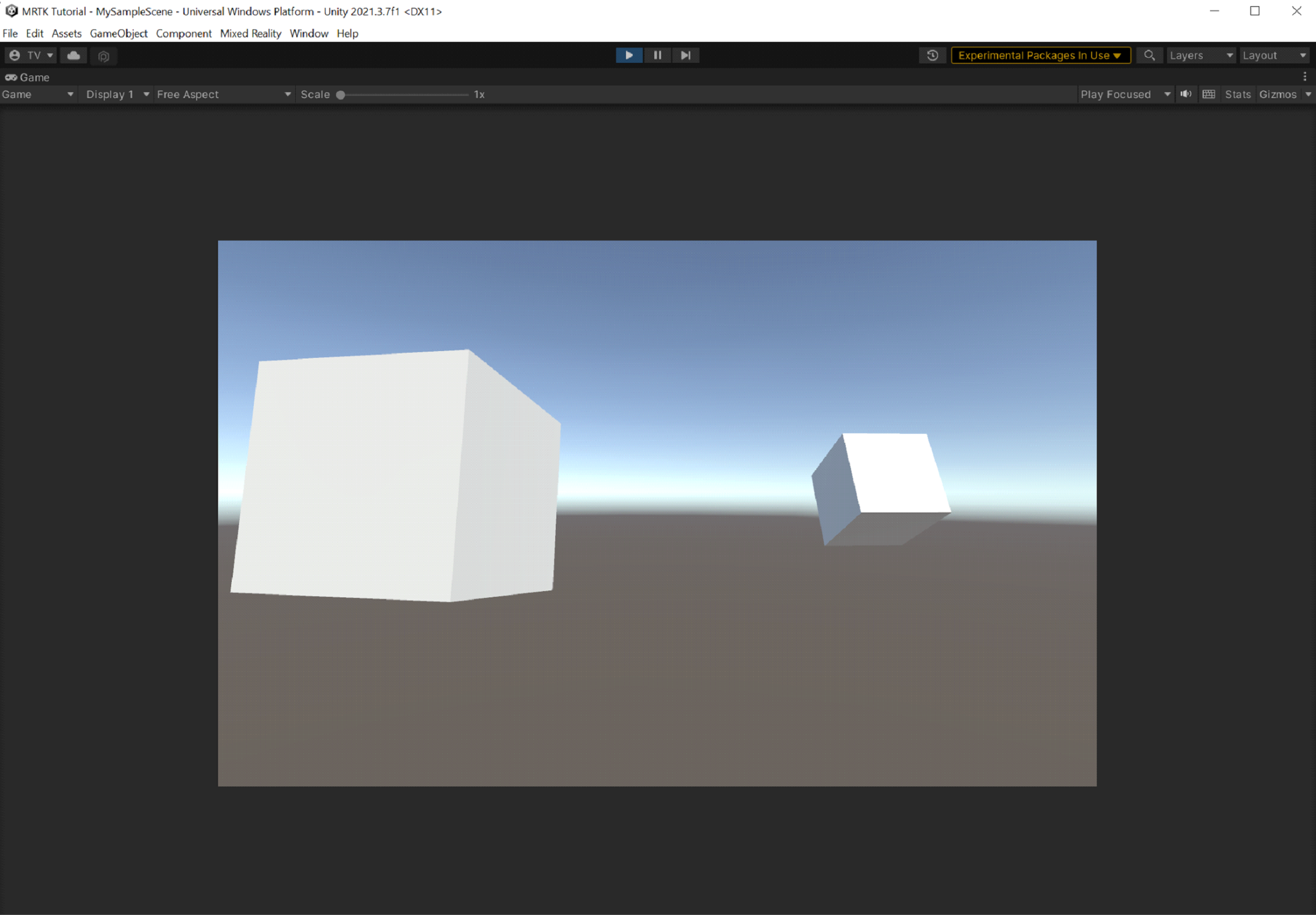Click the history/undo icon
Screen dimensions: 1316x915
930,54
